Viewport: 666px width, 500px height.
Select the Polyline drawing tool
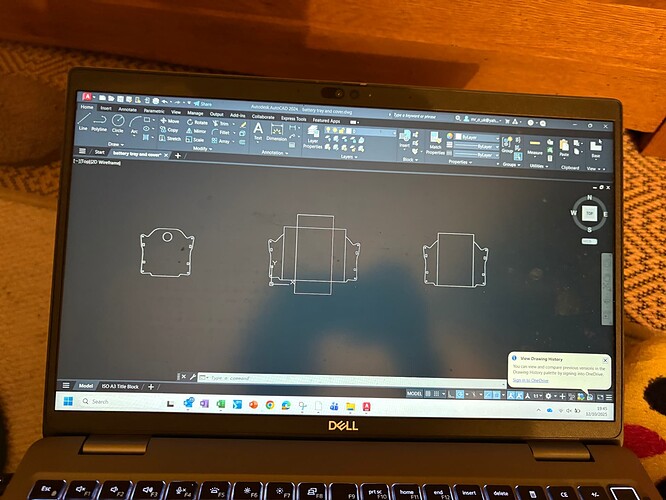(99, 123)
